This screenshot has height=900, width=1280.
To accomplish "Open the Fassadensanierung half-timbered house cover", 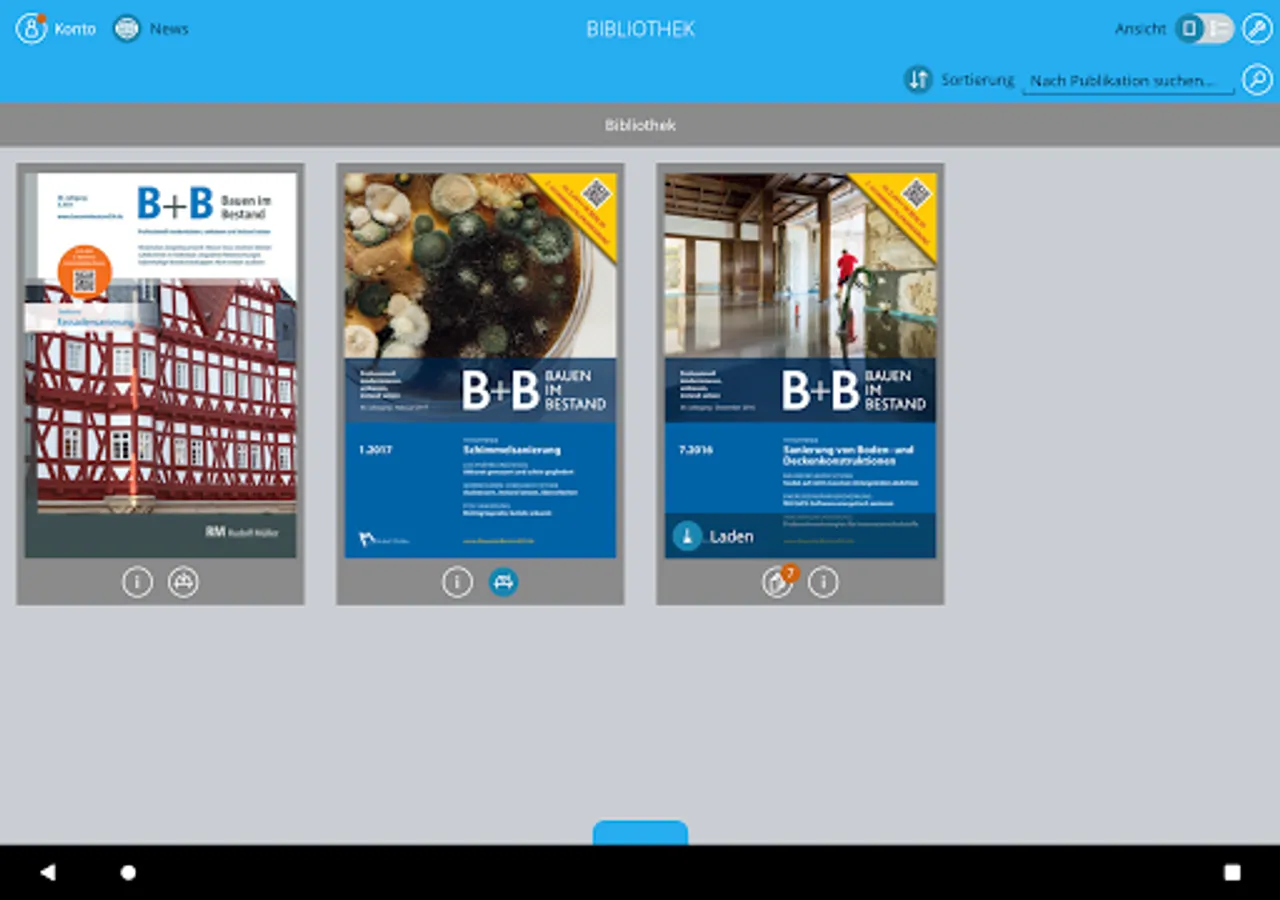I will coord(160,365).
